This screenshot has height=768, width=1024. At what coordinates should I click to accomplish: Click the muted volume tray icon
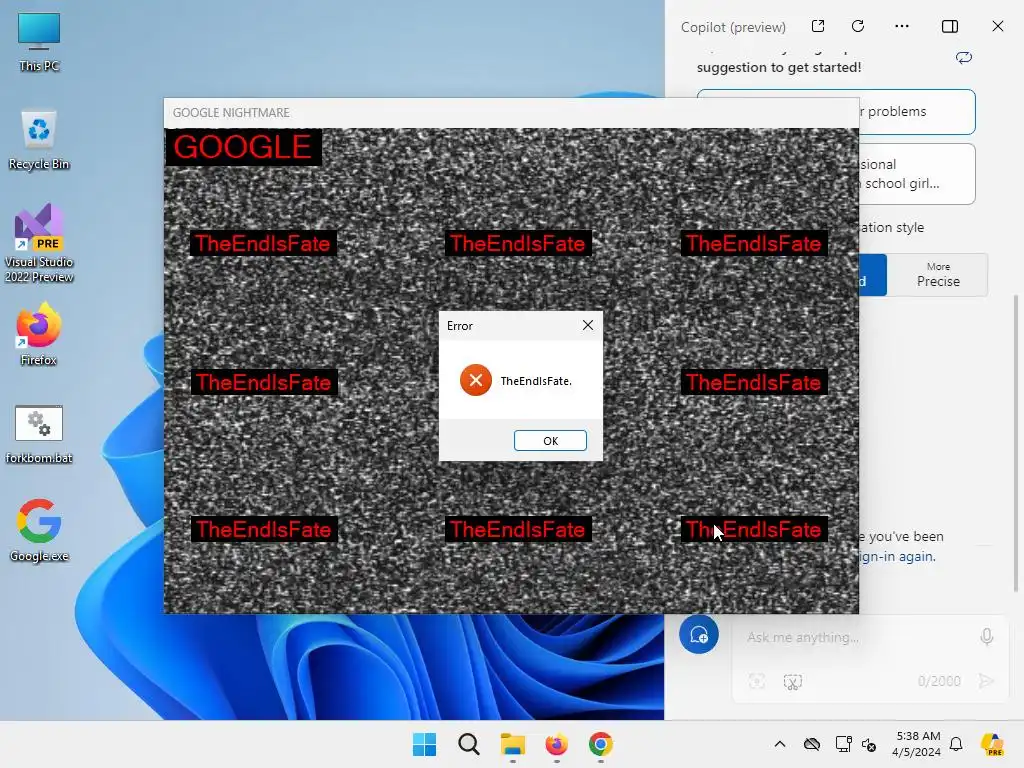pos(869,744)
